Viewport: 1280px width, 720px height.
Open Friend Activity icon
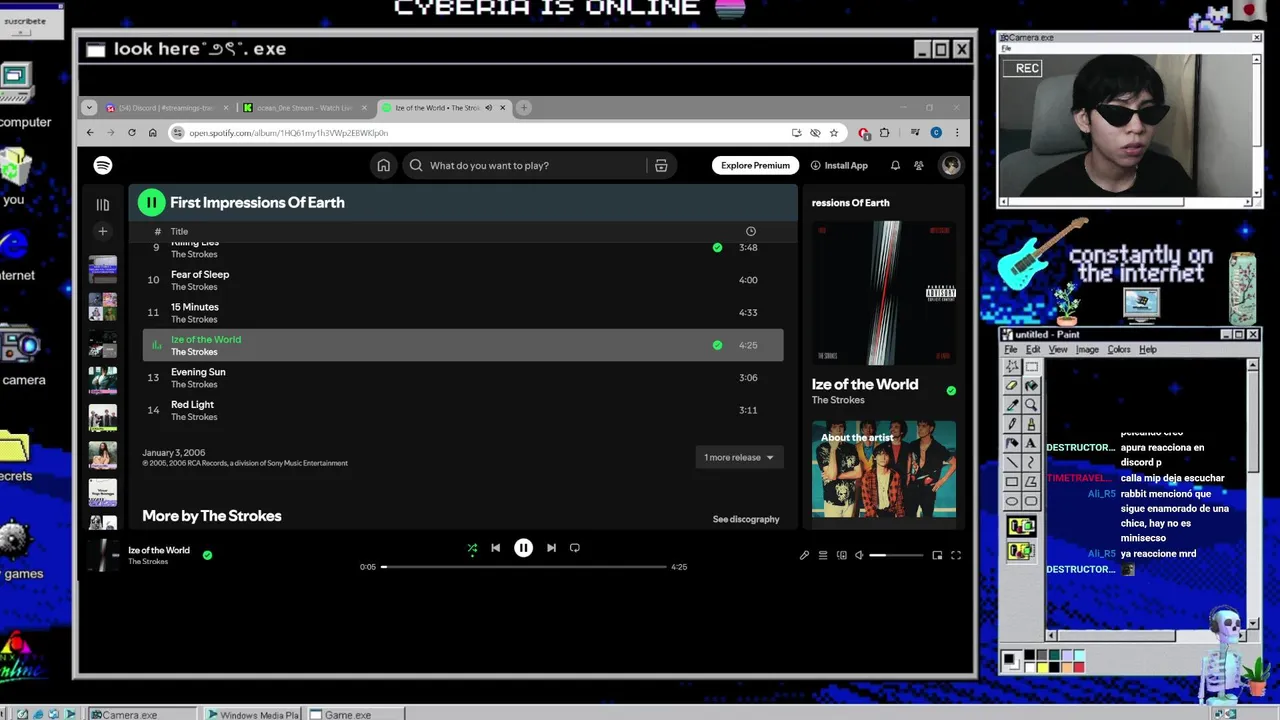(x=918, y=165)
